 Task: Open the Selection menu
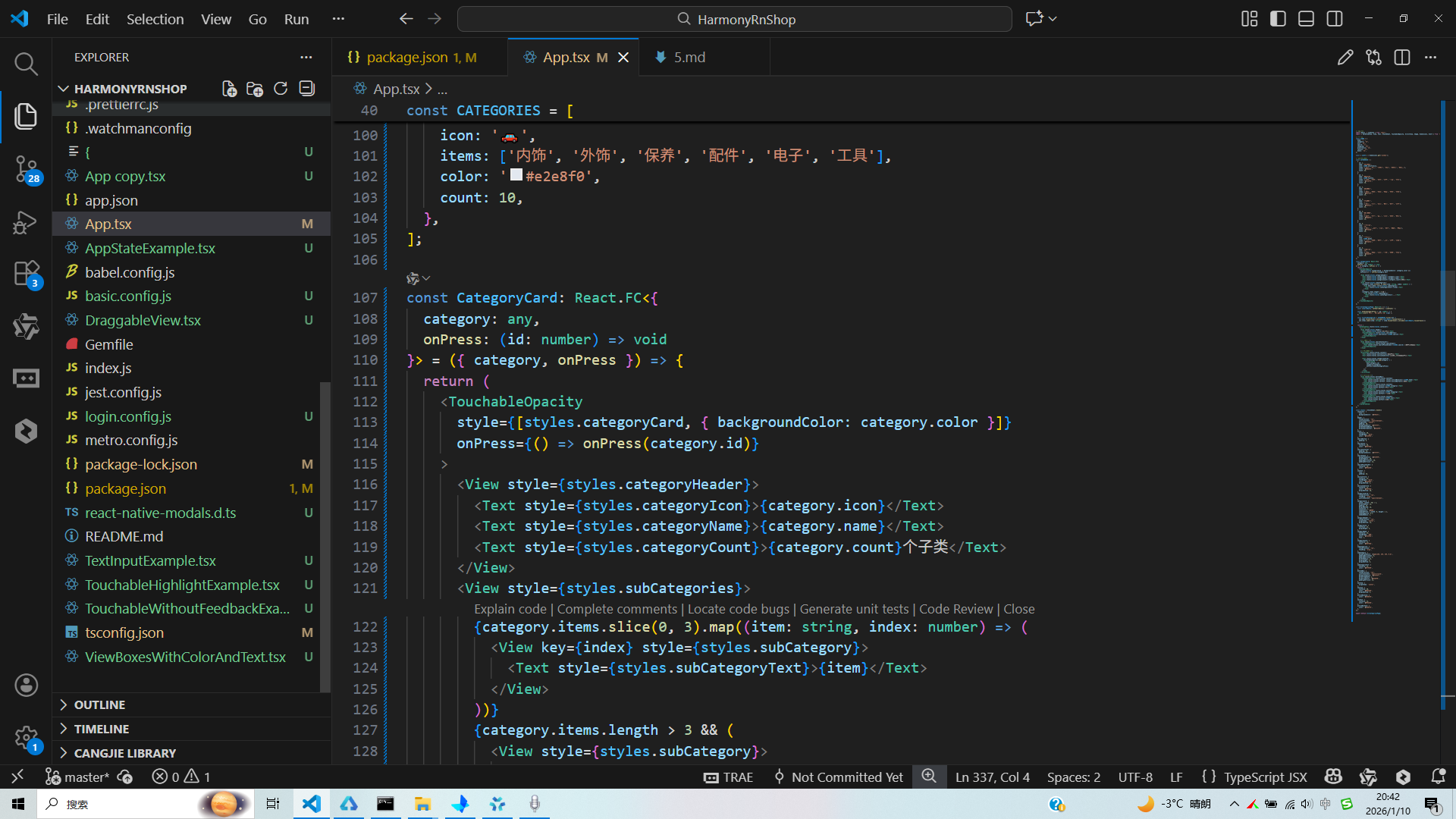click(155, 19)
